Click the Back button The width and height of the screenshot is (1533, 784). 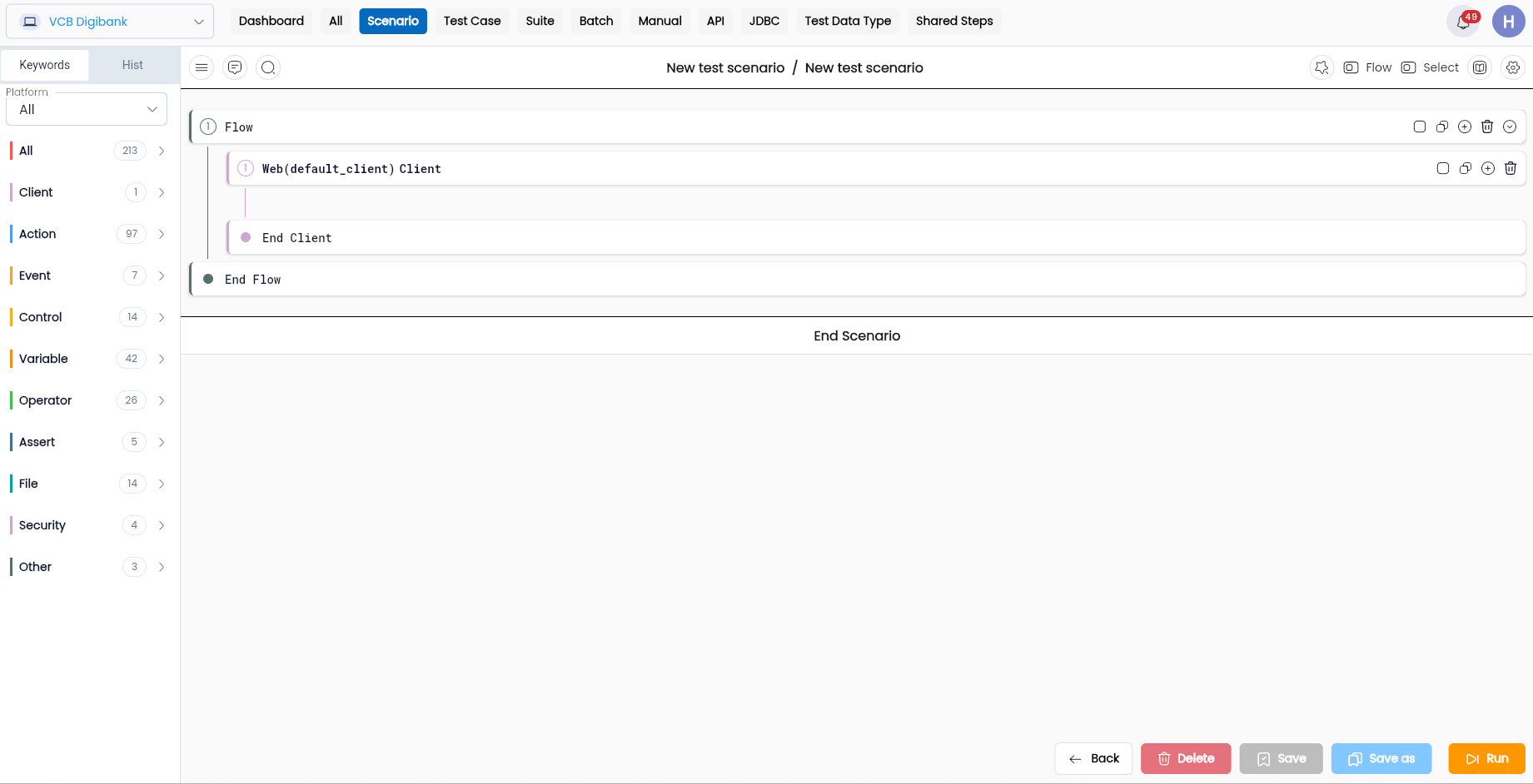[x=1093, y=758]
